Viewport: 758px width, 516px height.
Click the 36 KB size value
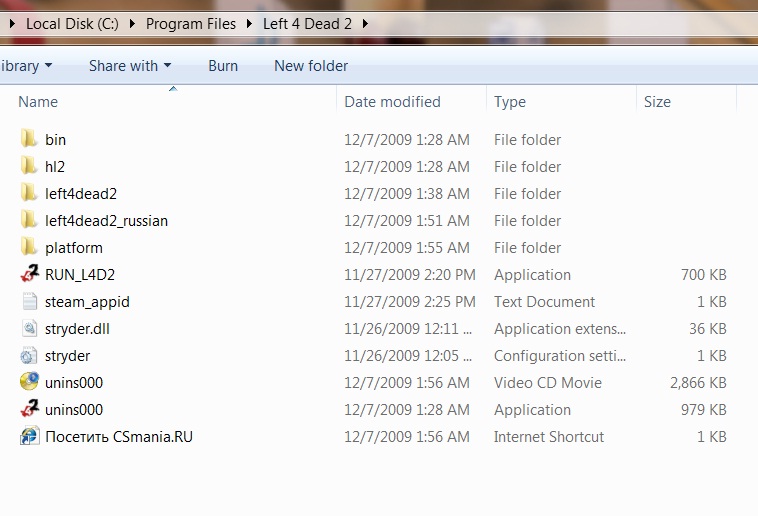click(x=708, y=329)
